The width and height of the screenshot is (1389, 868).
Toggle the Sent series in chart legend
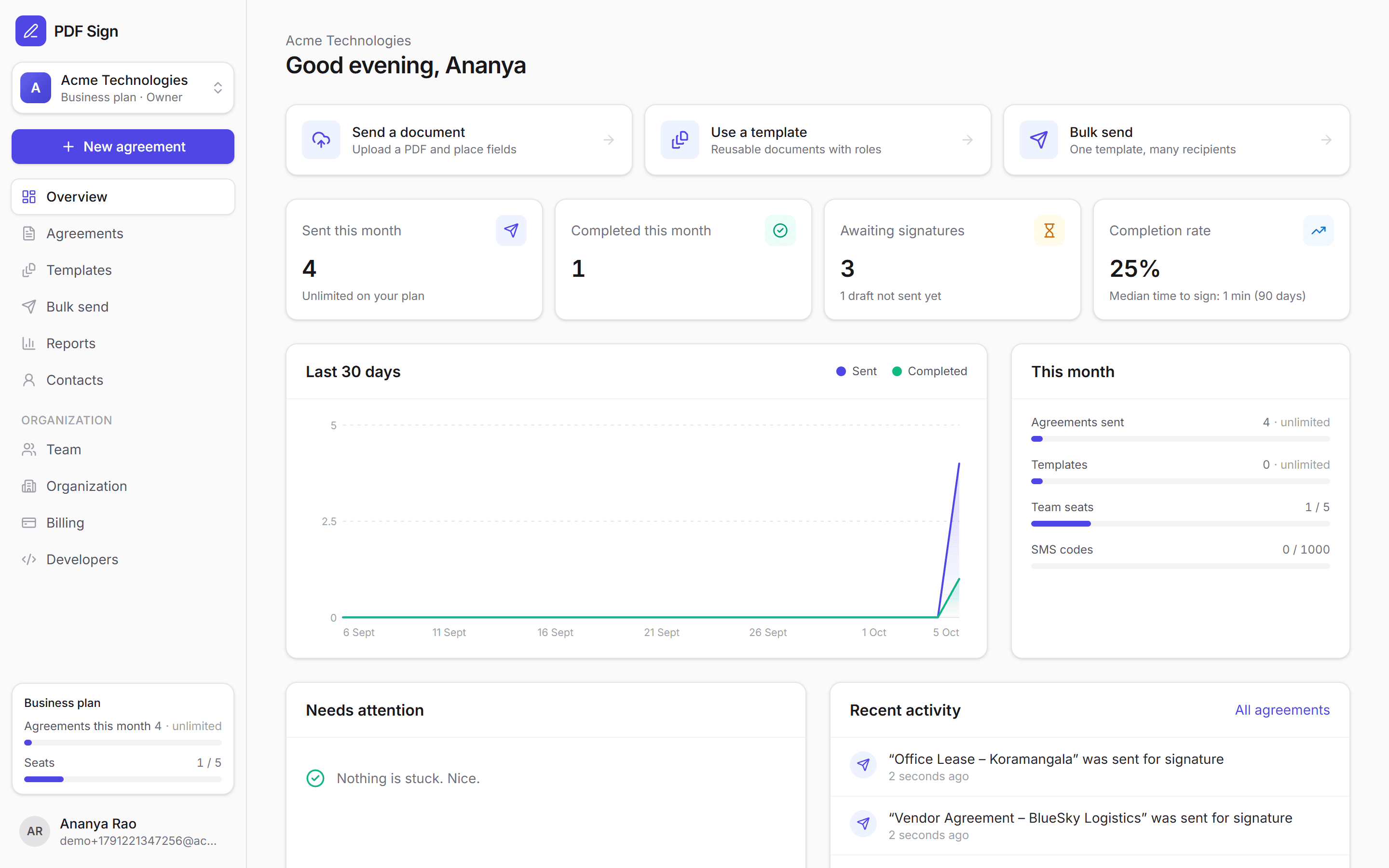857,371
